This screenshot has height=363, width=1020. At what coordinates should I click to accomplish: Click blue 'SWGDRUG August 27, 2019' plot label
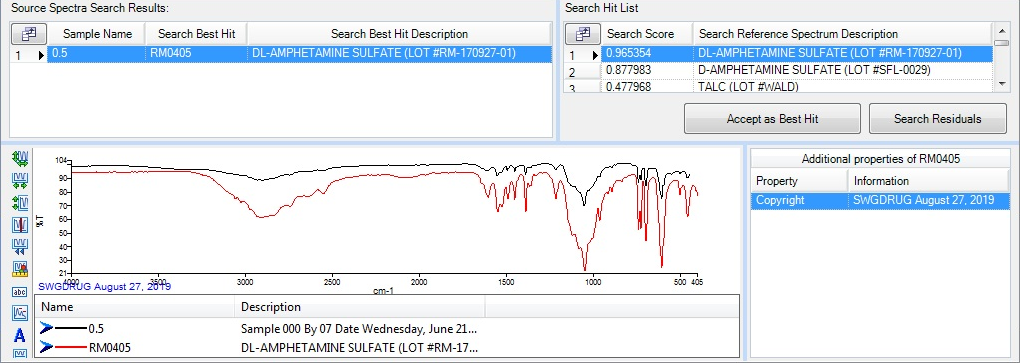[105, 286]
